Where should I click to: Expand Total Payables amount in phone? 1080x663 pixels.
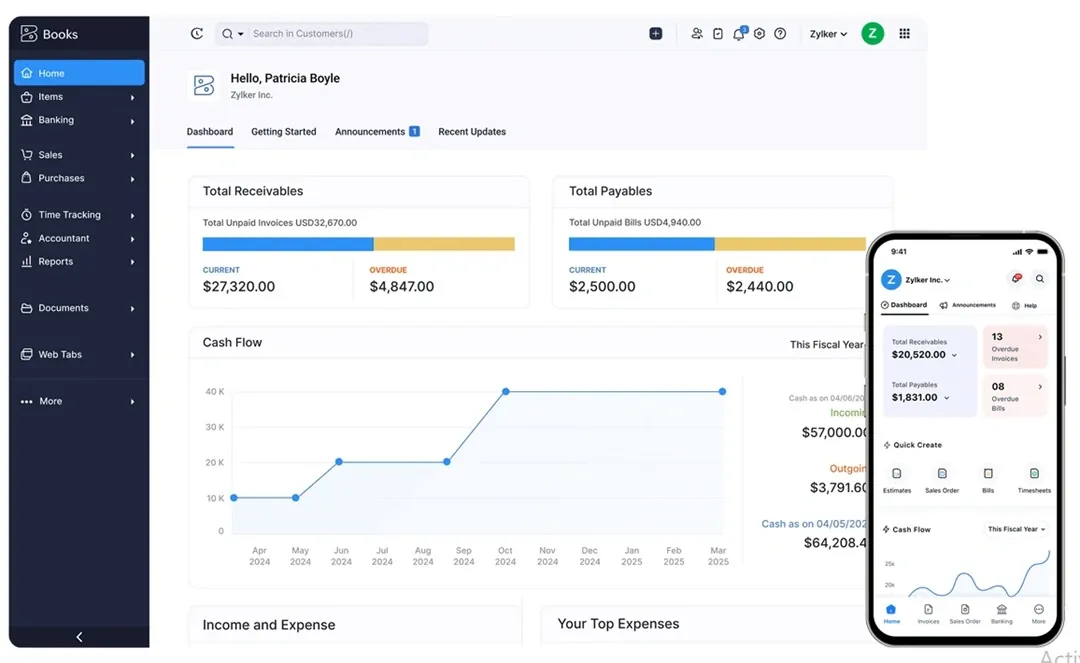[x=946, y=398]
